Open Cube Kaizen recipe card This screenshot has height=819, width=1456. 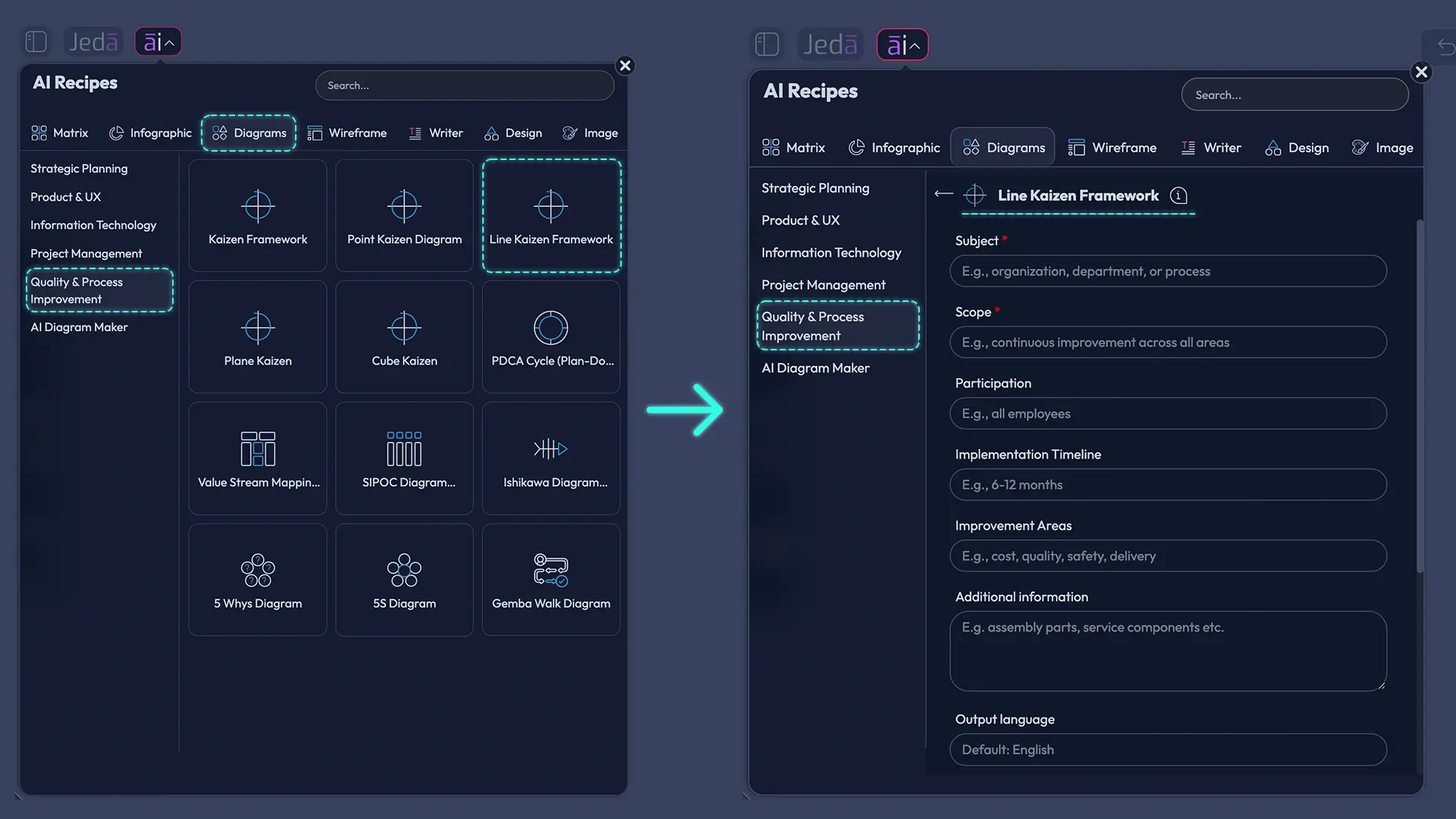click(404, 337)
